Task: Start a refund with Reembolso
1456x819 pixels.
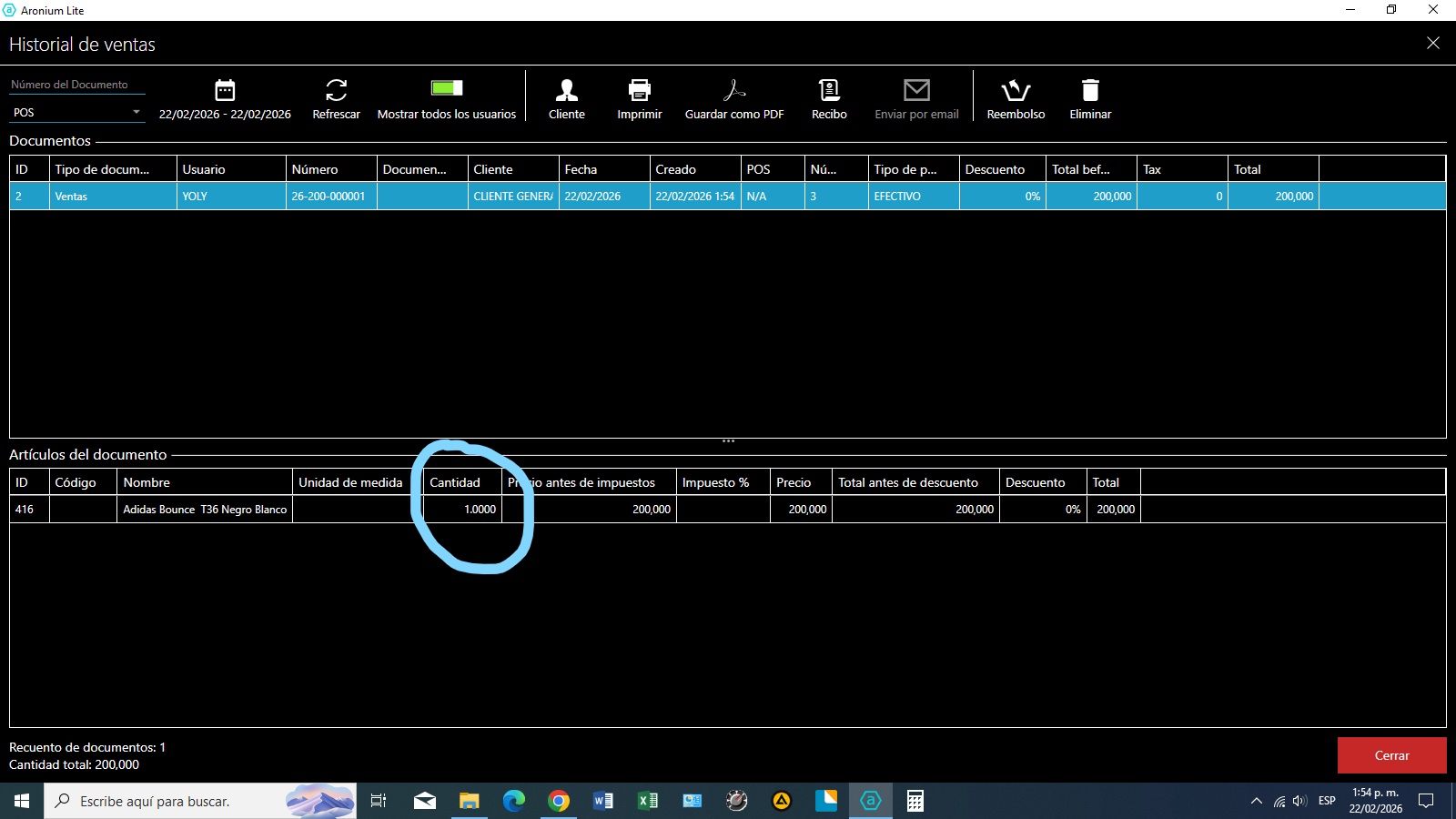Action: pyautogui.click(x=1016, y=90)
